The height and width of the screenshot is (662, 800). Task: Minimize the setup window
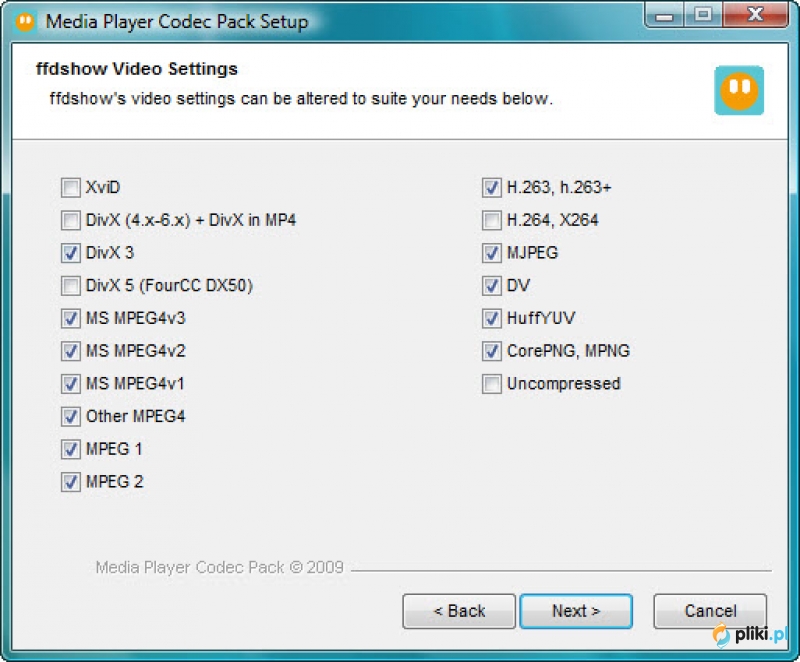664,15
